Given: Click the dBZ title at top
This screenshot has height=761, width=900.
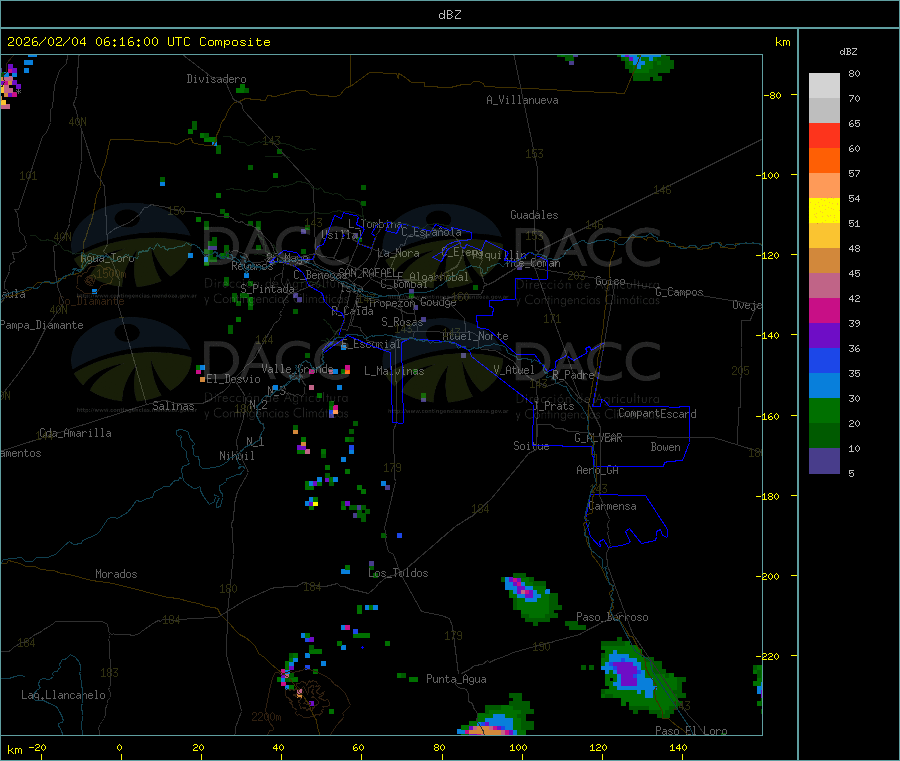Looking at the screenshot, I should 449,15.
